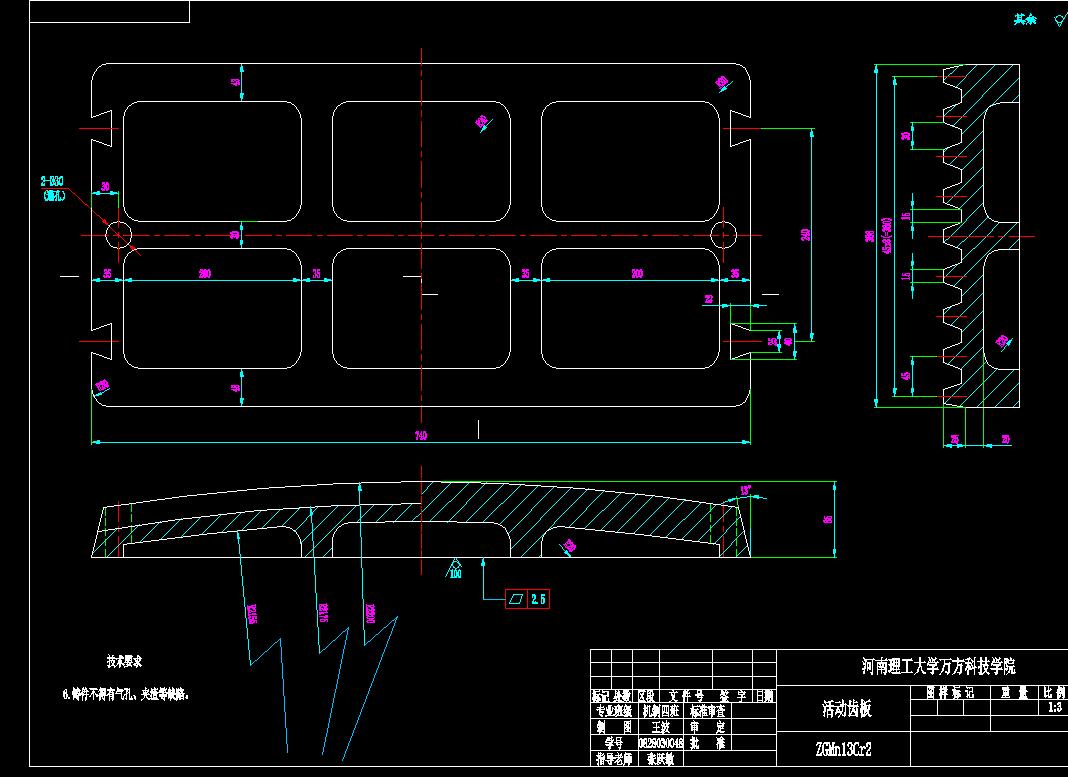Select the scale value 1:3
The image size is (1068, 777).
[x=1055, y=708]
